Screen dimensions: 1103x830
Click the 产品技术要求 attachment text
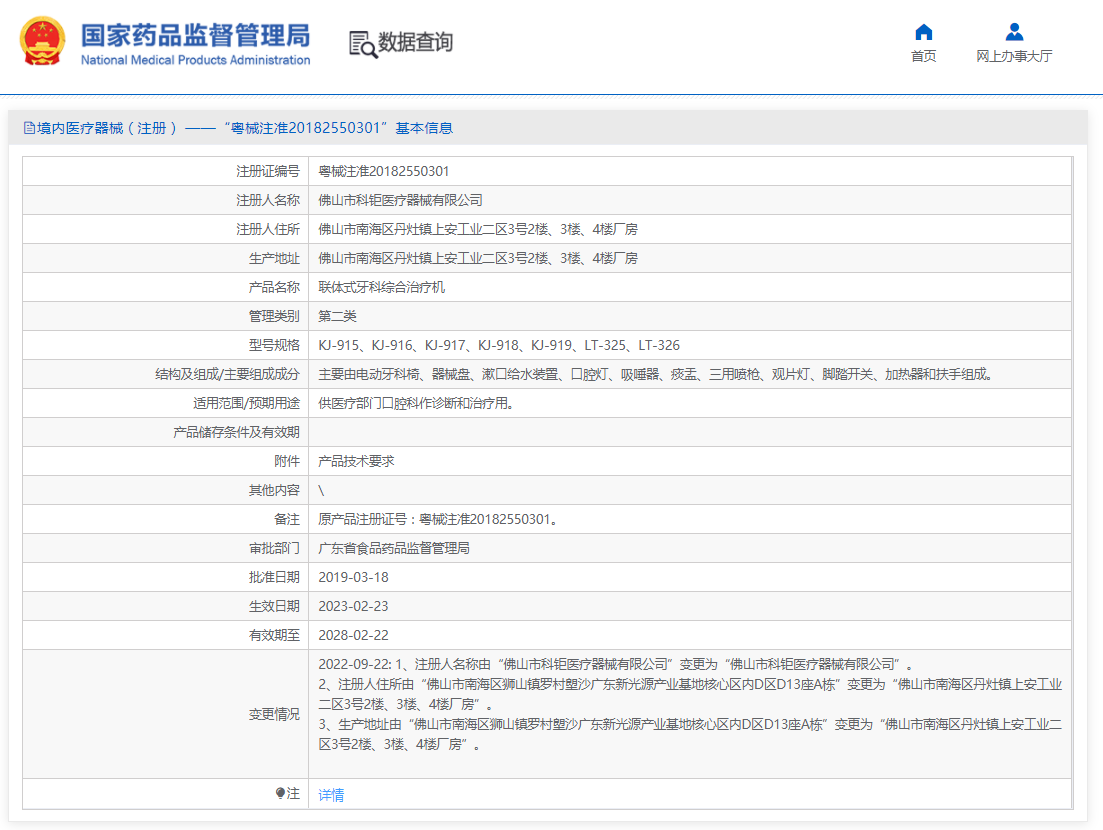[356, 461]
